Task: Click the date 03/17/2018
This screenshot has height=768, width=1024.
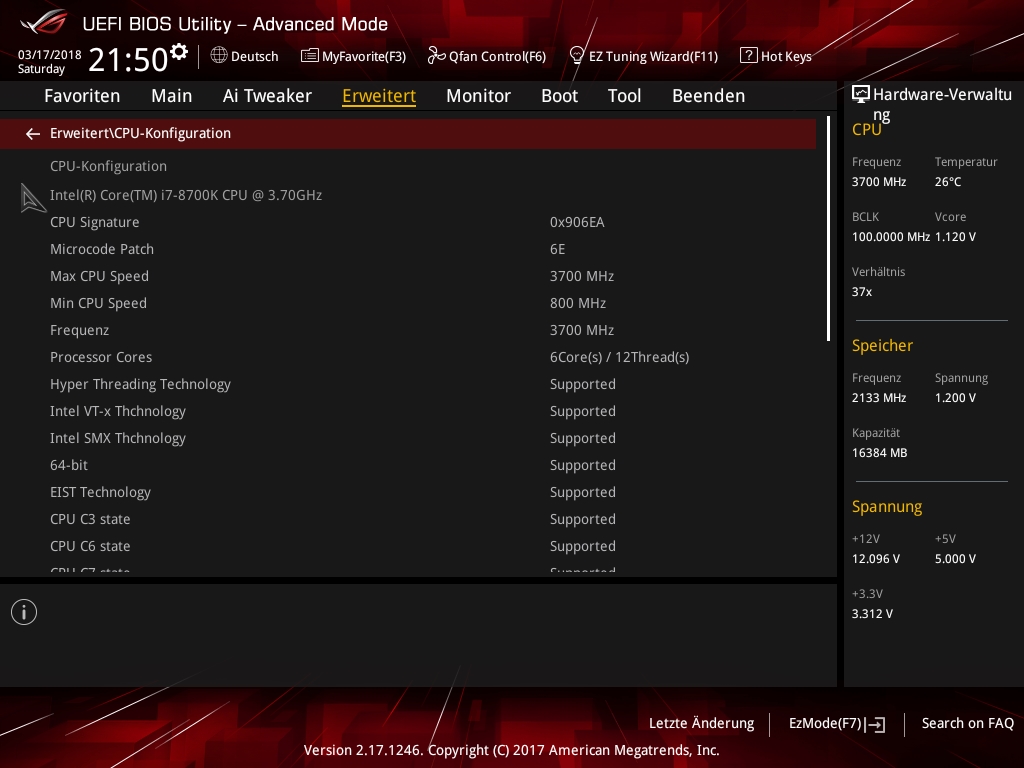Action: pos(50,55)
